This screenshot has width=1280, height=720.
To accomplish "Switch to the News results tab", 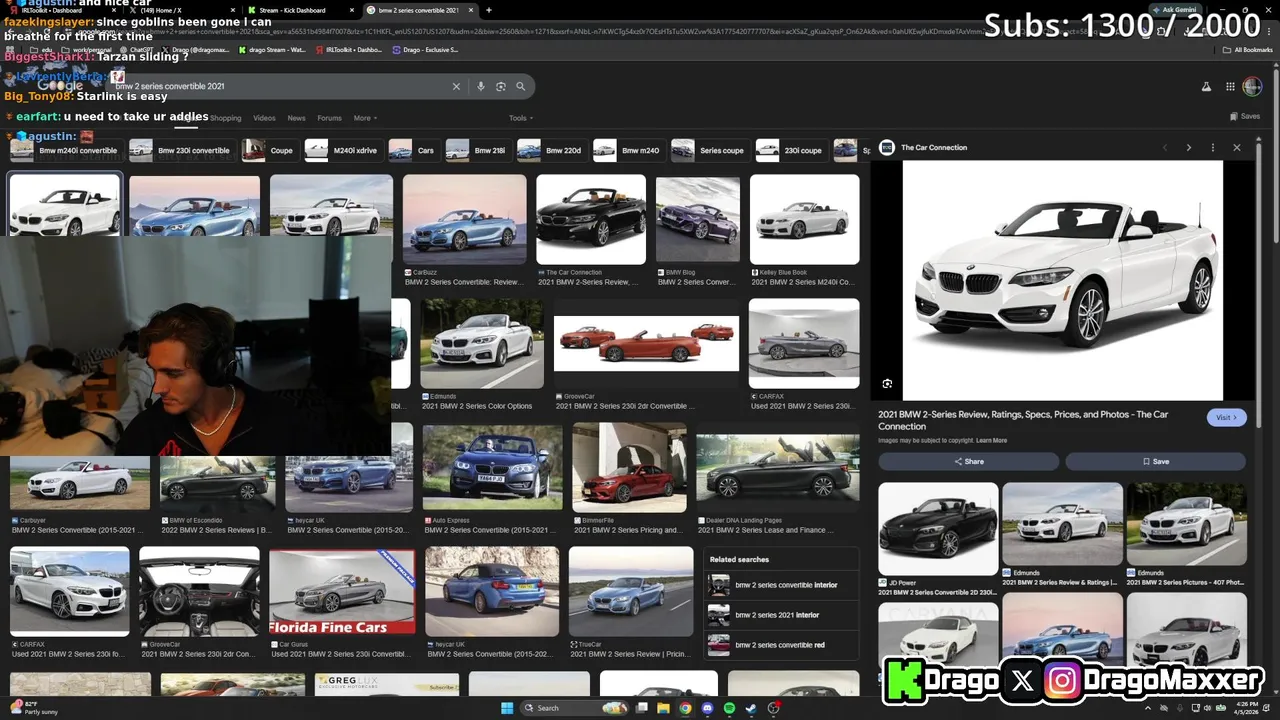I will coord(297,118).
